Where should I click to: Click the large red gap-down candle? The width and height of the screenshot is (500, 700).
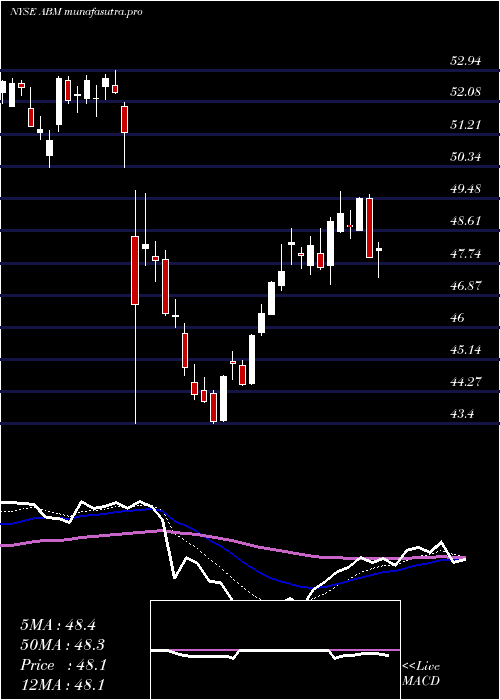coord(135,270)
